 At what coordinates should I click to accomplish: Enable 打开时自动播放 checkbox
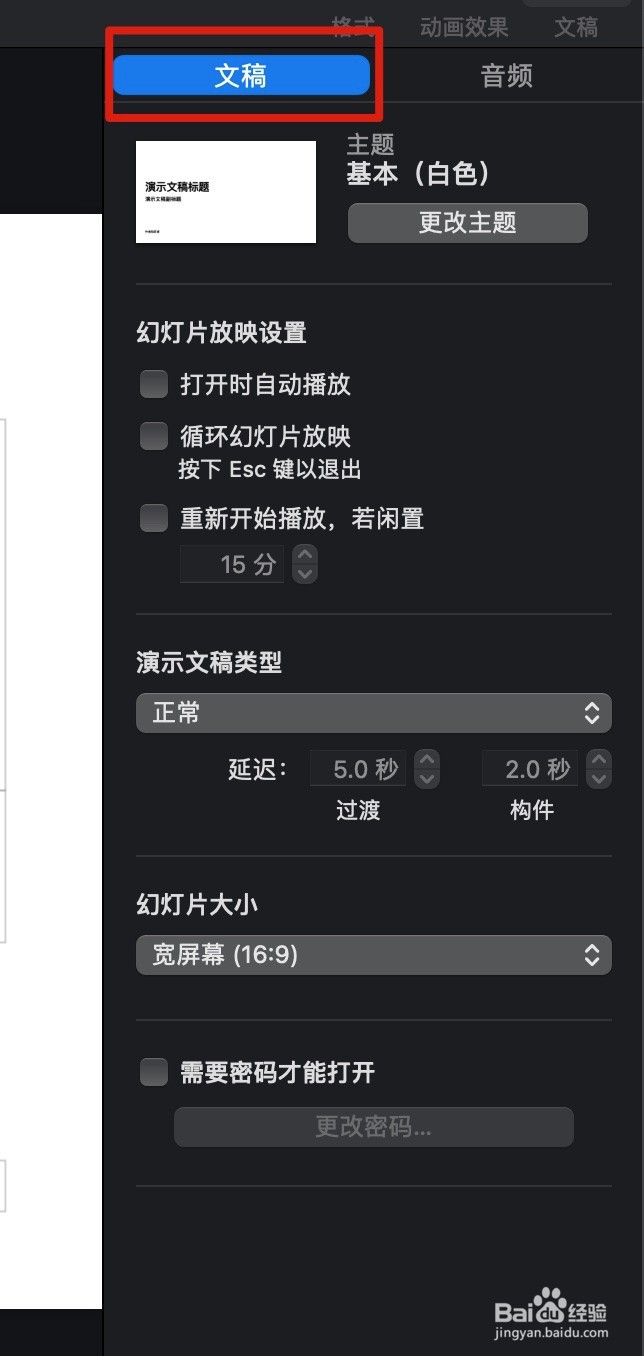coord(153,384)
